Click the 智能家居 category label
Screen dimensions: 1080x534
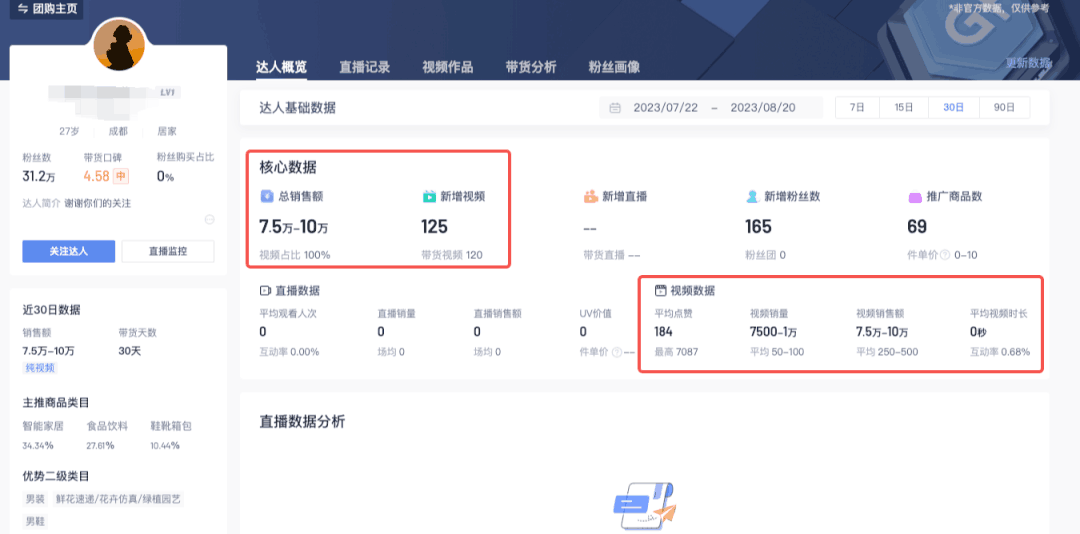(43, 426)
